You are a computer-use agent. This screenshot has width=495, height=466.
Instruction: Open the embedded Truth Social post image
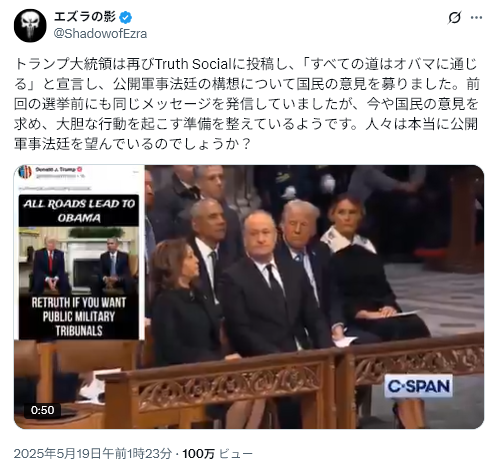click(x=79, y=252)
